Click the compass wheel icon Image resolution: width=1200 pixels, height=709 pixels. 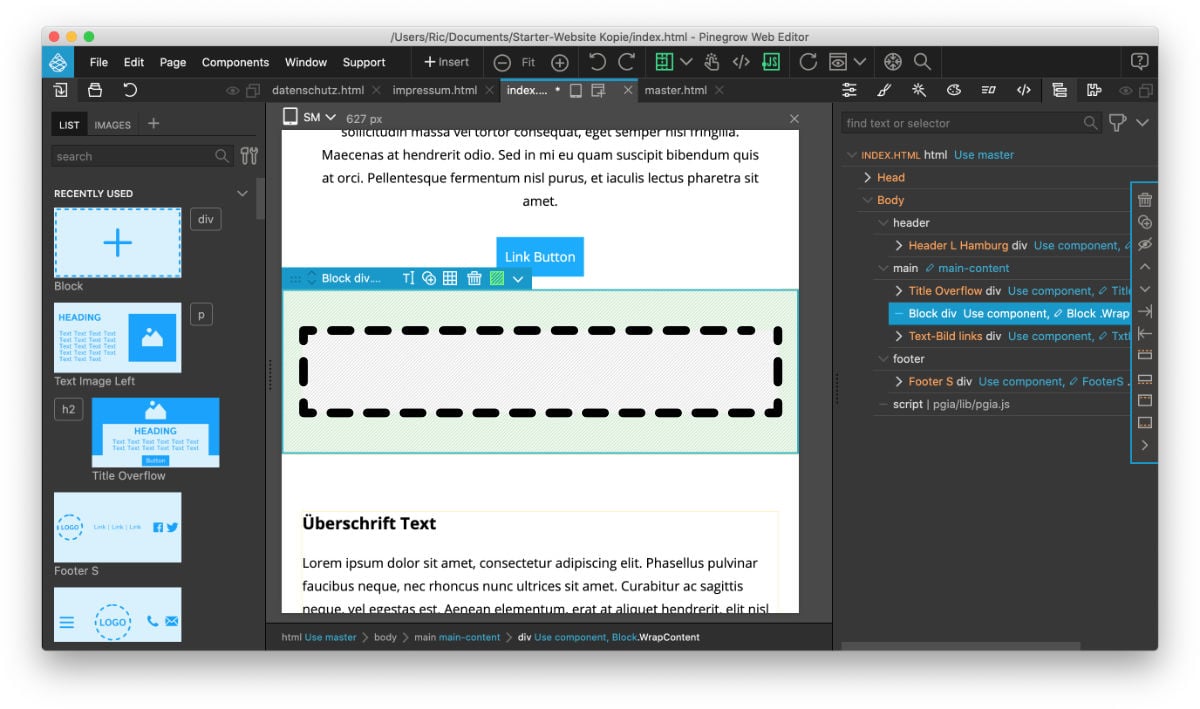(893, 62)
